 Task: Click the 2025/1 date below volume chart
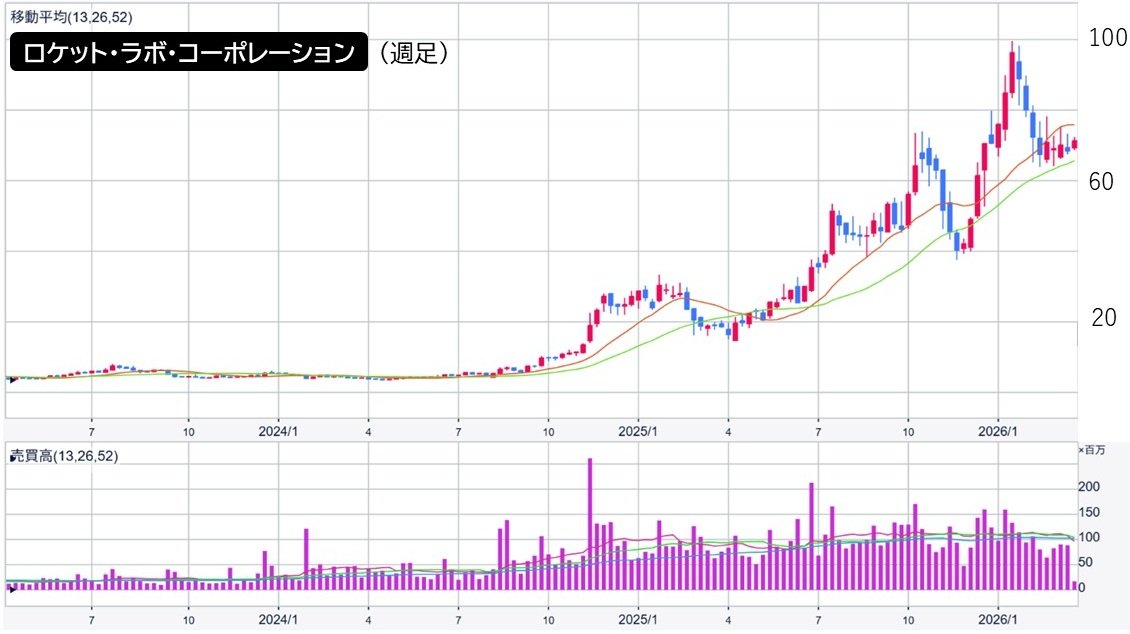pos(637,620)
